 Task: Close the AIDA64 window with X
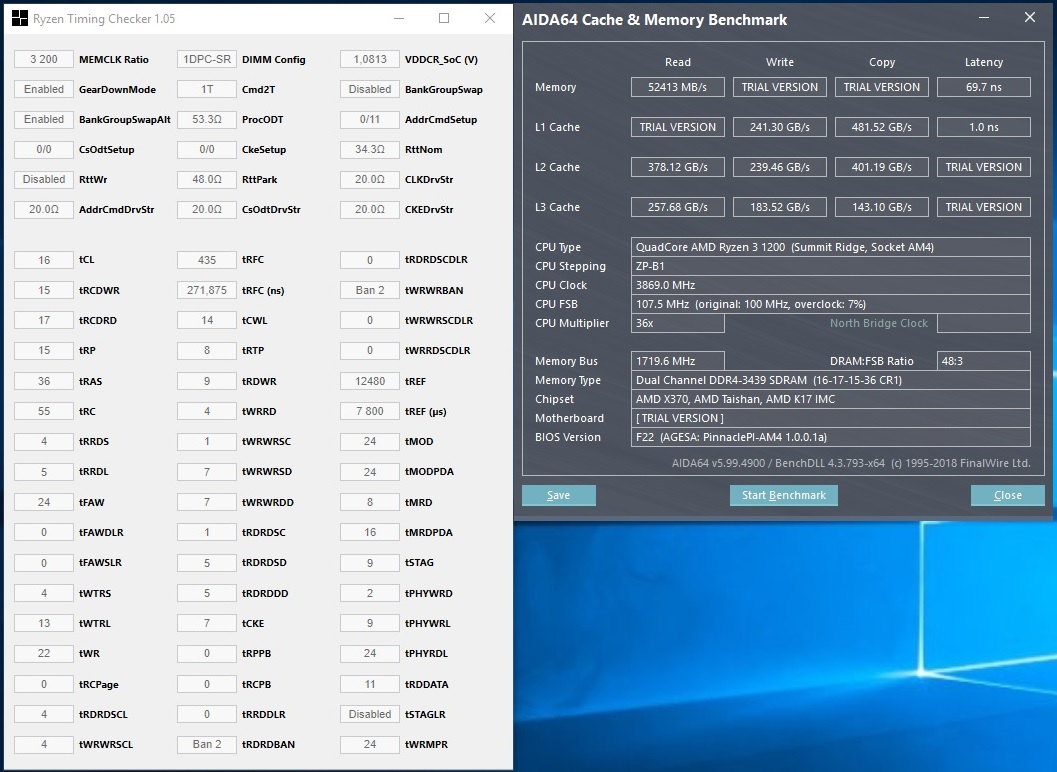point(1029,18)
